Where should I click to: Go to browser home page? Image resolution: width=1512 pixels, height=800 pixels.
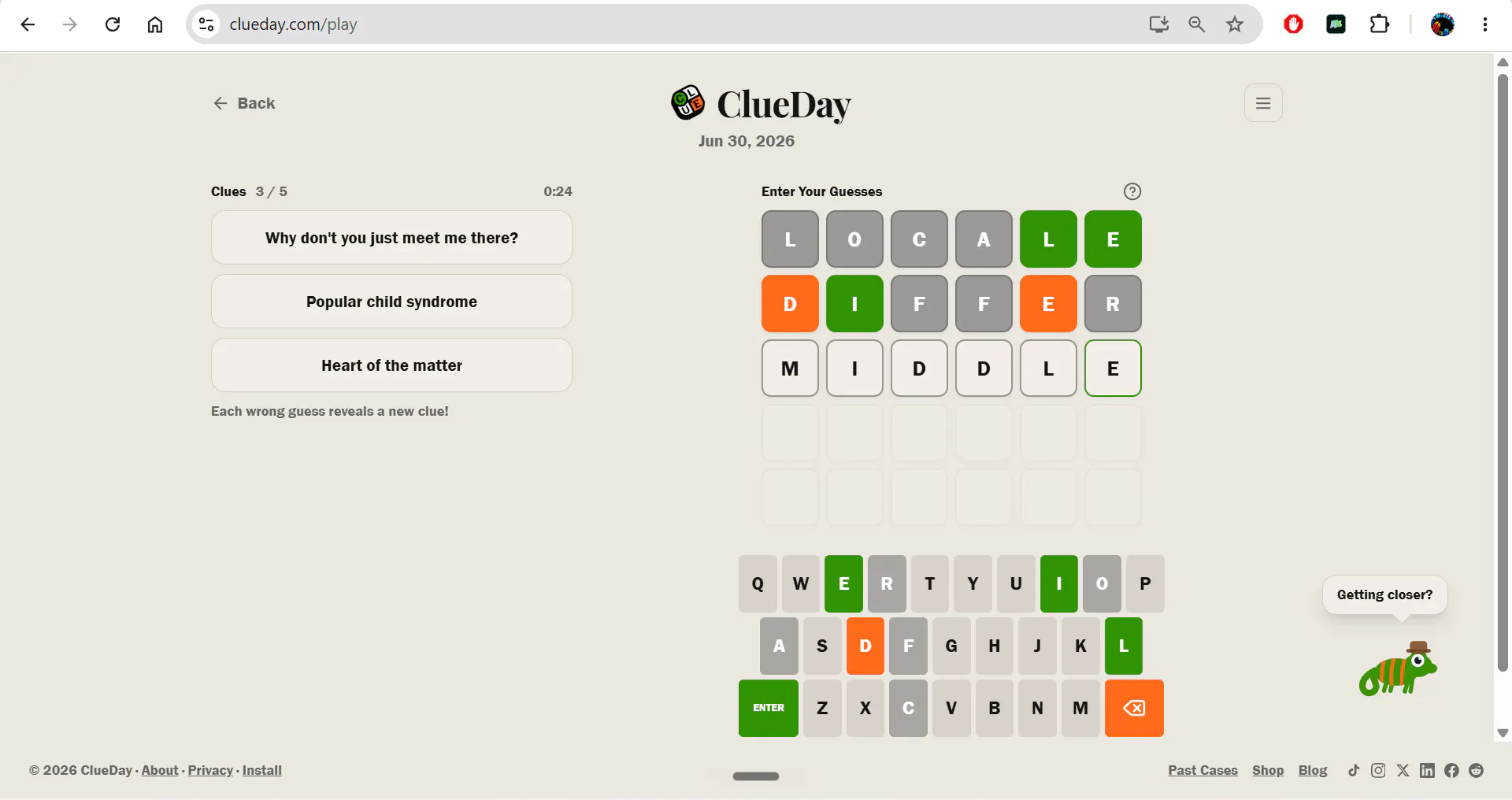pyautogui.click(x=155, y=24)
